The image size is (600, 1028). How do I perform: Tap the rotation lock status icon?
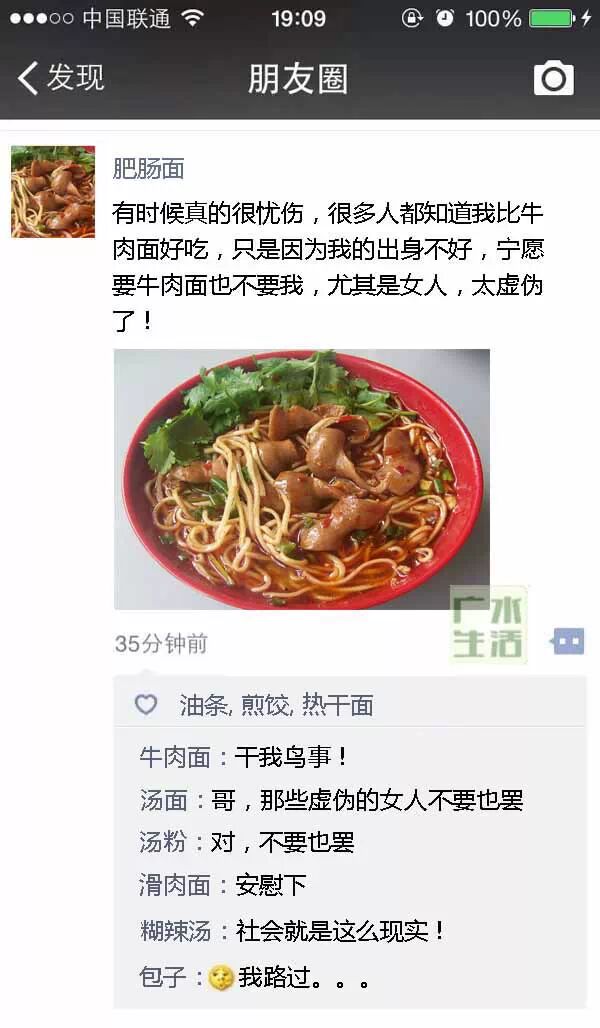coord(412,18)
